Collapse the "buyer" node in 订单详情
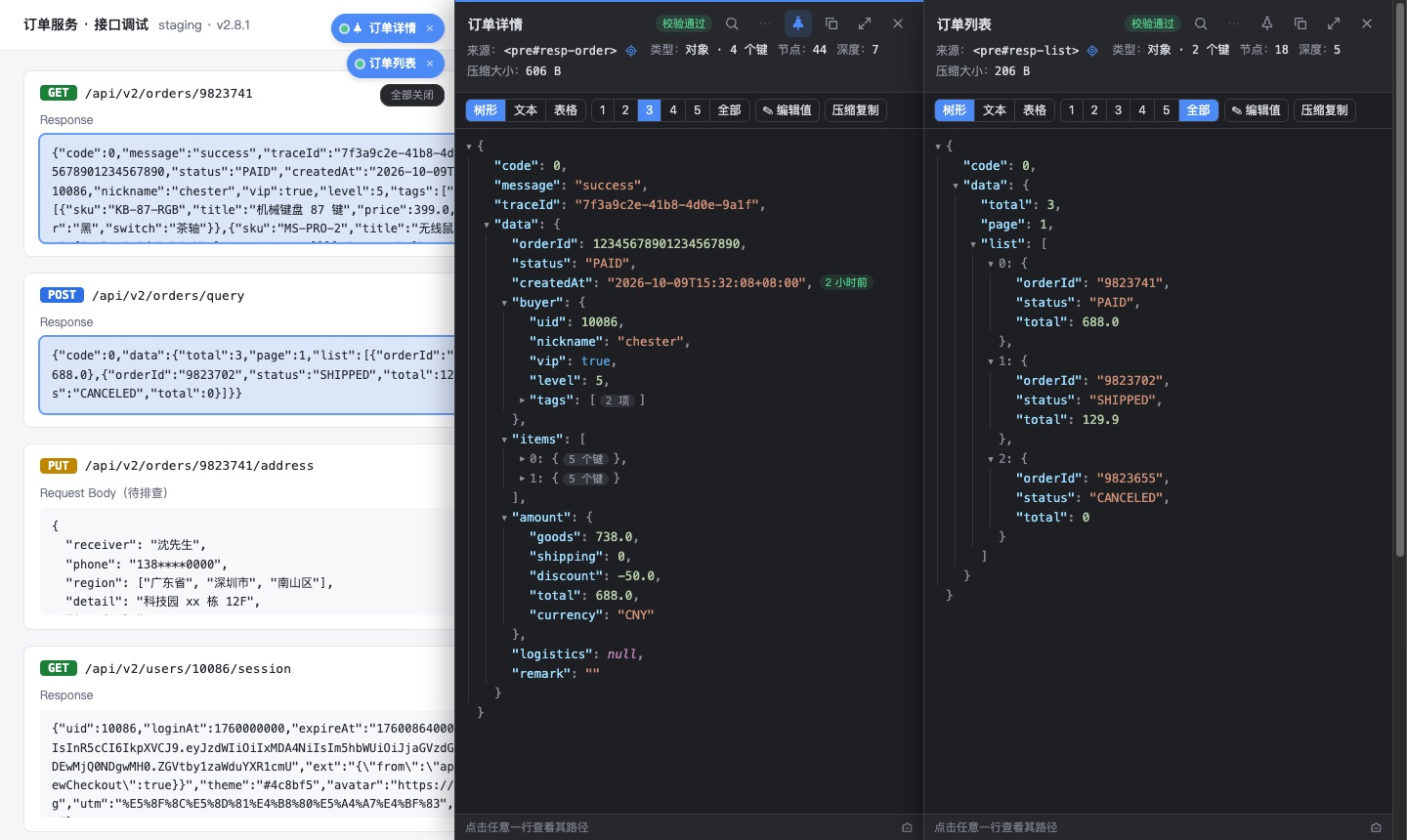1407x840 pixels. pyautogui.click(x=504, y=303)
